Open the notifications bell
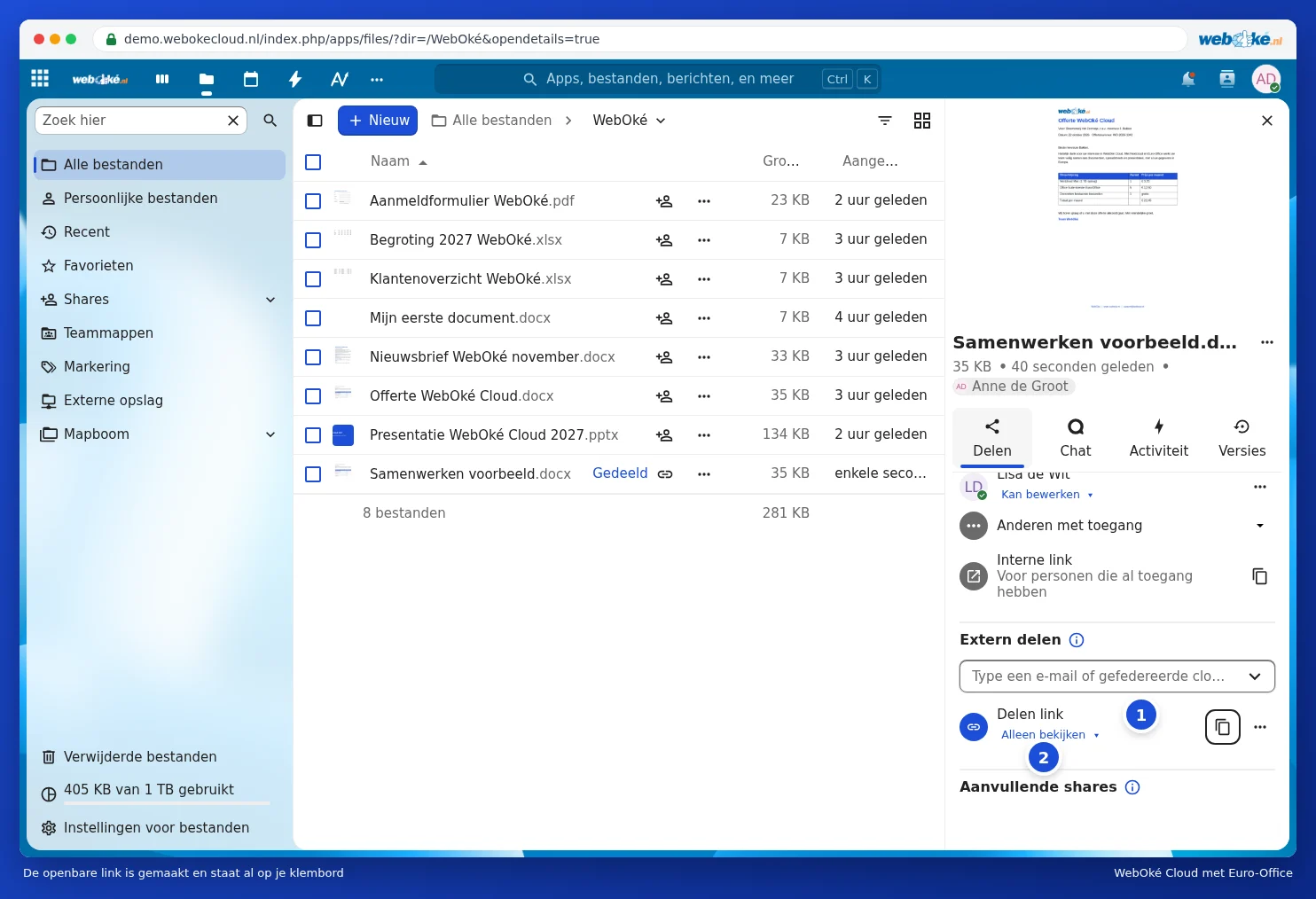The width and height of the screenshot is (1316, 899). point(1188,79)
